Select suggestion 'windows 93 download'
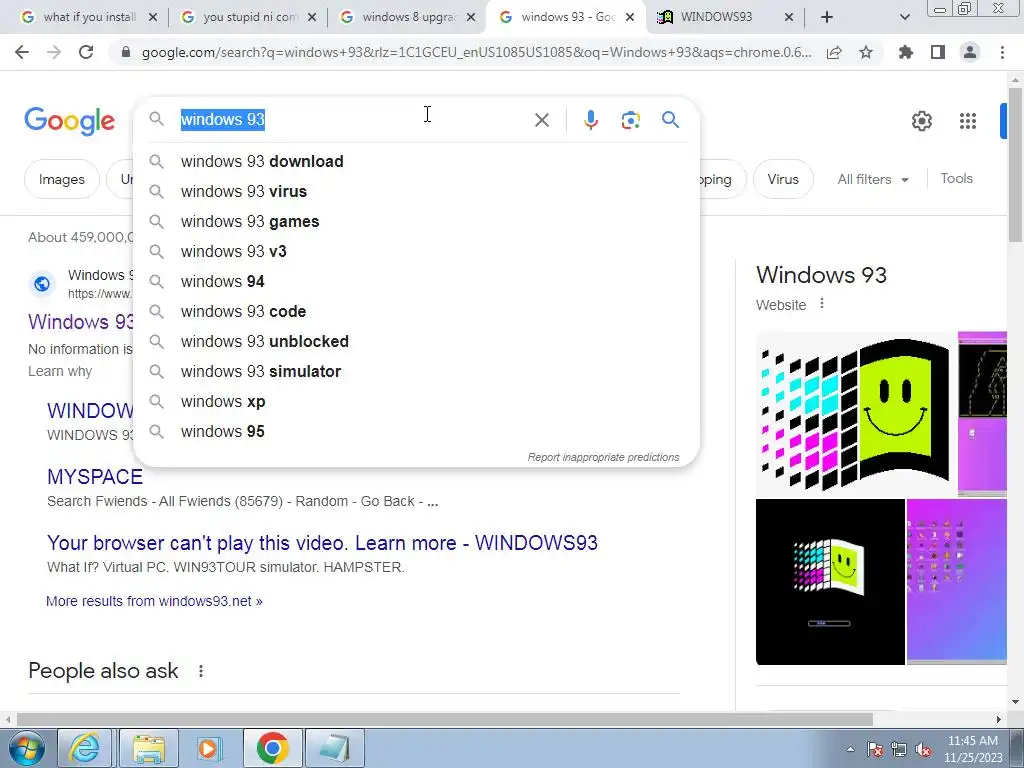This screenshot has width=1024, height=768. tap(416, 161)
